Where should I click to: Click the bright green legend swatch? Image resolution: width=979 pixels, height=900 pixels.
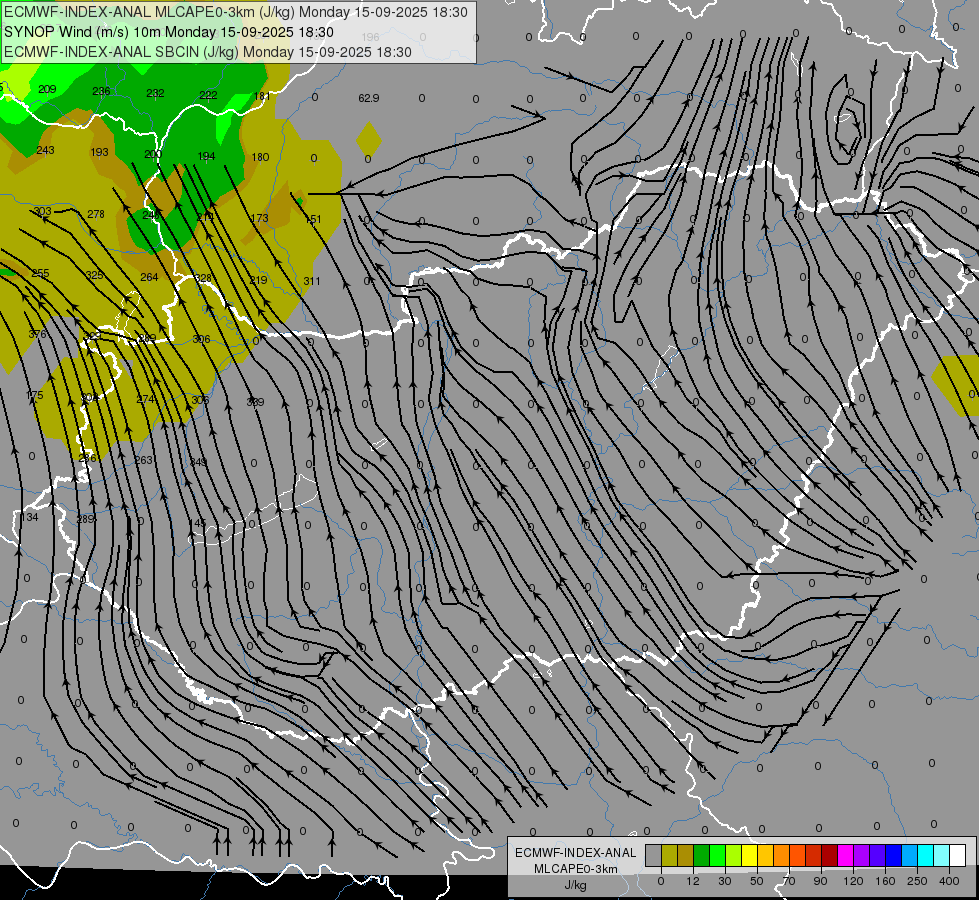(x=718, y=855)
